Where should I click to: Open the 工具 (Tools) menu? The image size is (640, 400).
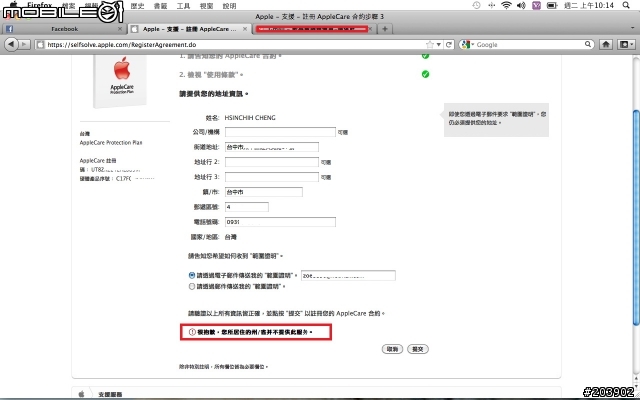click(x=183, y=6)
